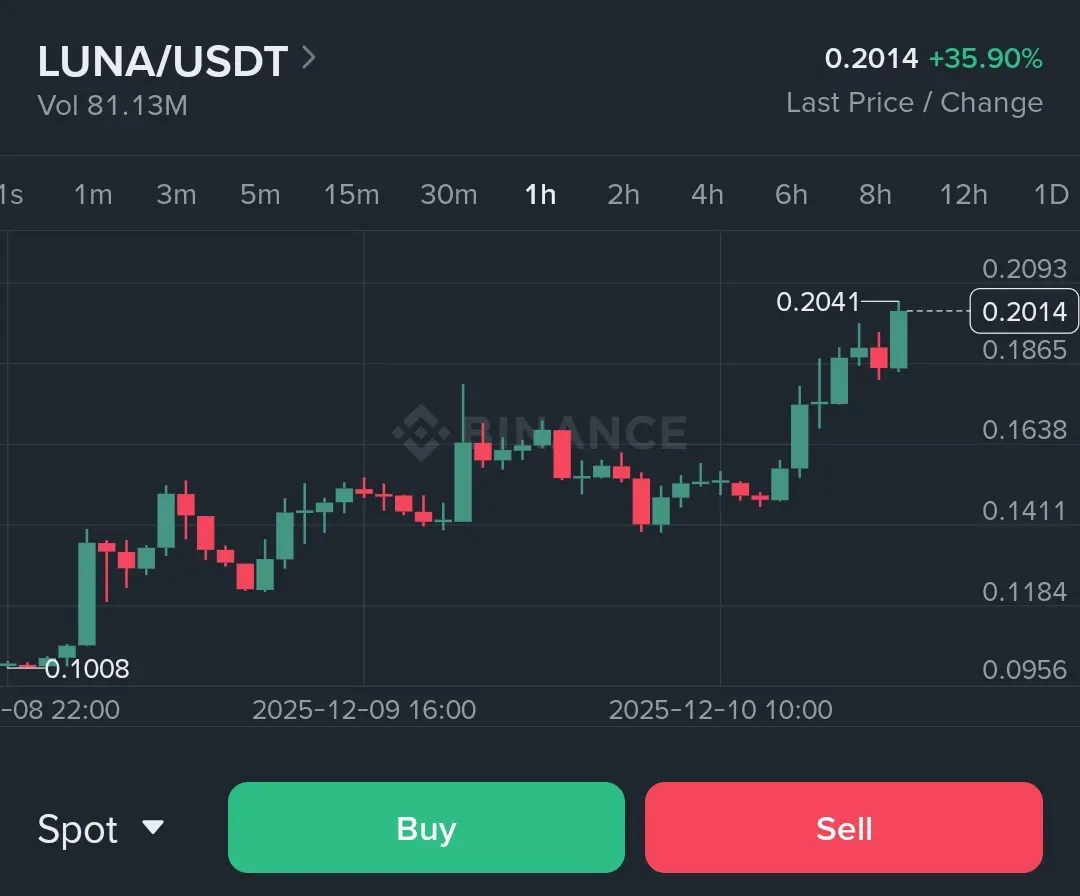Image resolution: width=1080 pixels, height=896 pixels.
Task: Click the 2025-12-09 16:00 time label
Action: [x=364, y=709]
